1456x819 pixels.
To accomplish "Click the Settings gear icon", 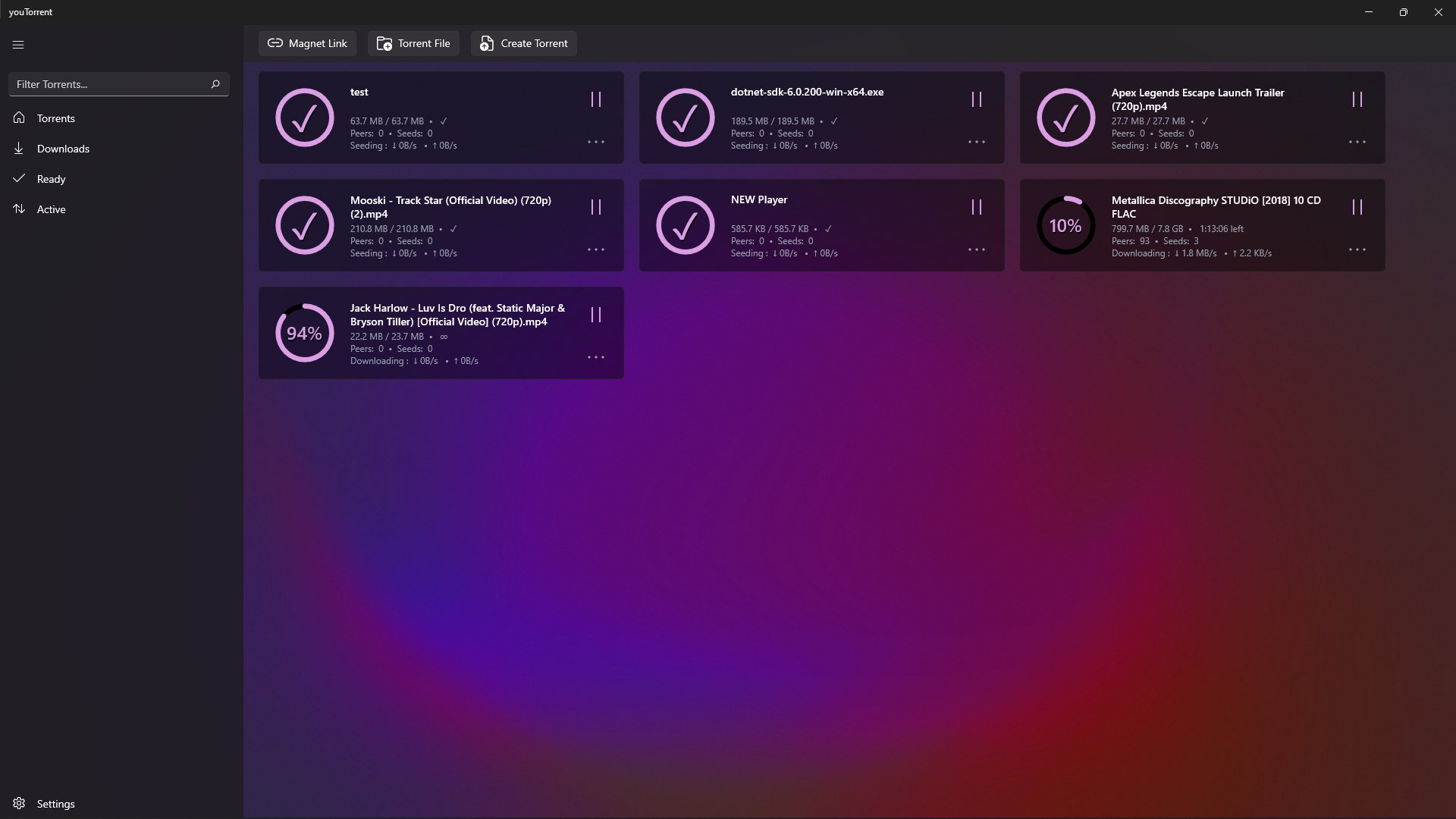I will click(19, 803).
